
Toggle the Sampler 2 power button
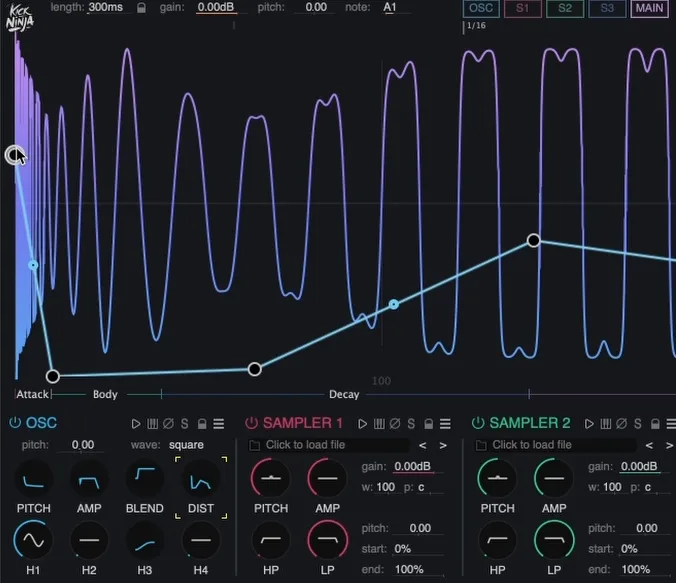click(478, 423)
